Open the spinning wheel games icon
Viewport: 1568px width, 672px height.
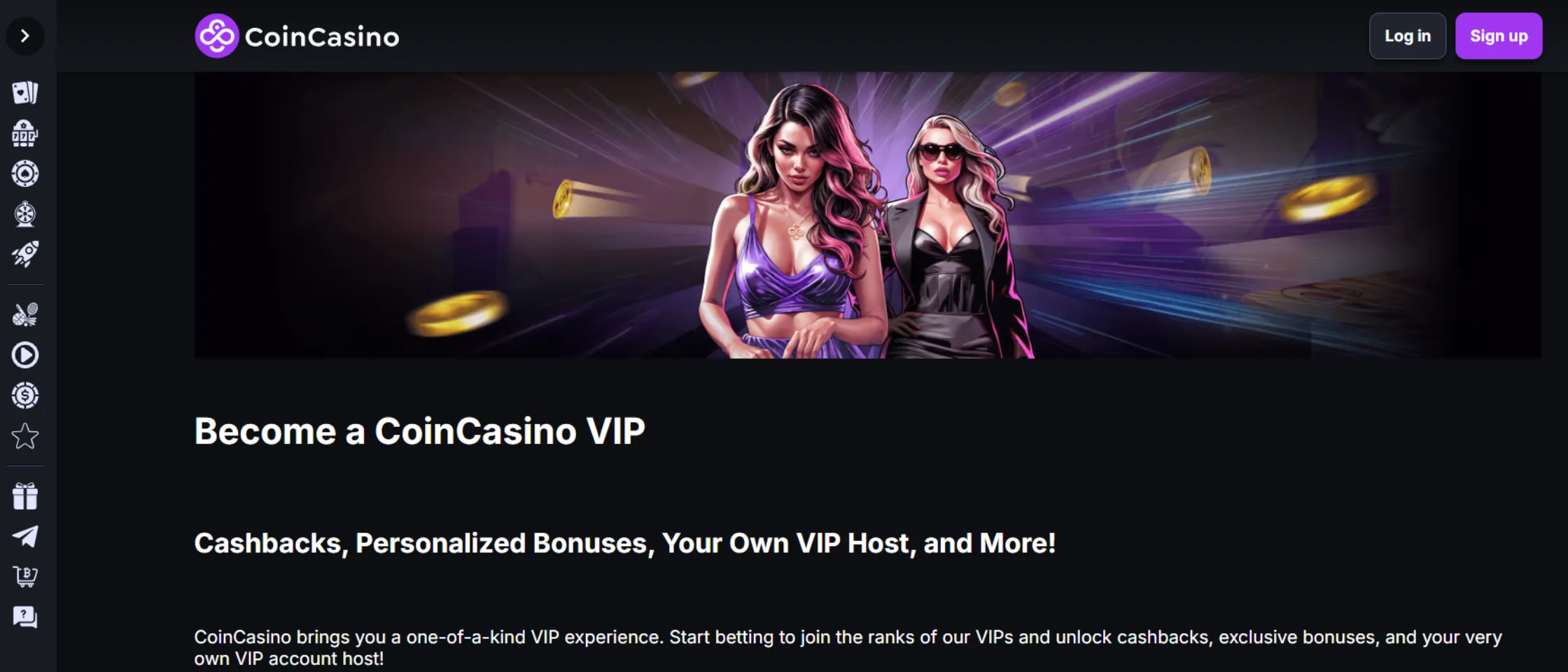pos(25,214)
